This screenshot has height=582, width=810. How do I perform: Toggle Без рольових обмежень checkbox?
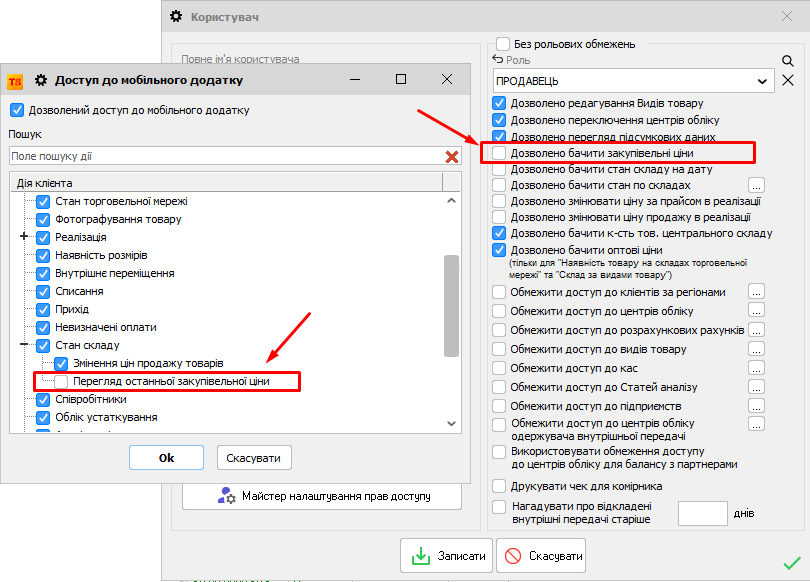point(504,44)
